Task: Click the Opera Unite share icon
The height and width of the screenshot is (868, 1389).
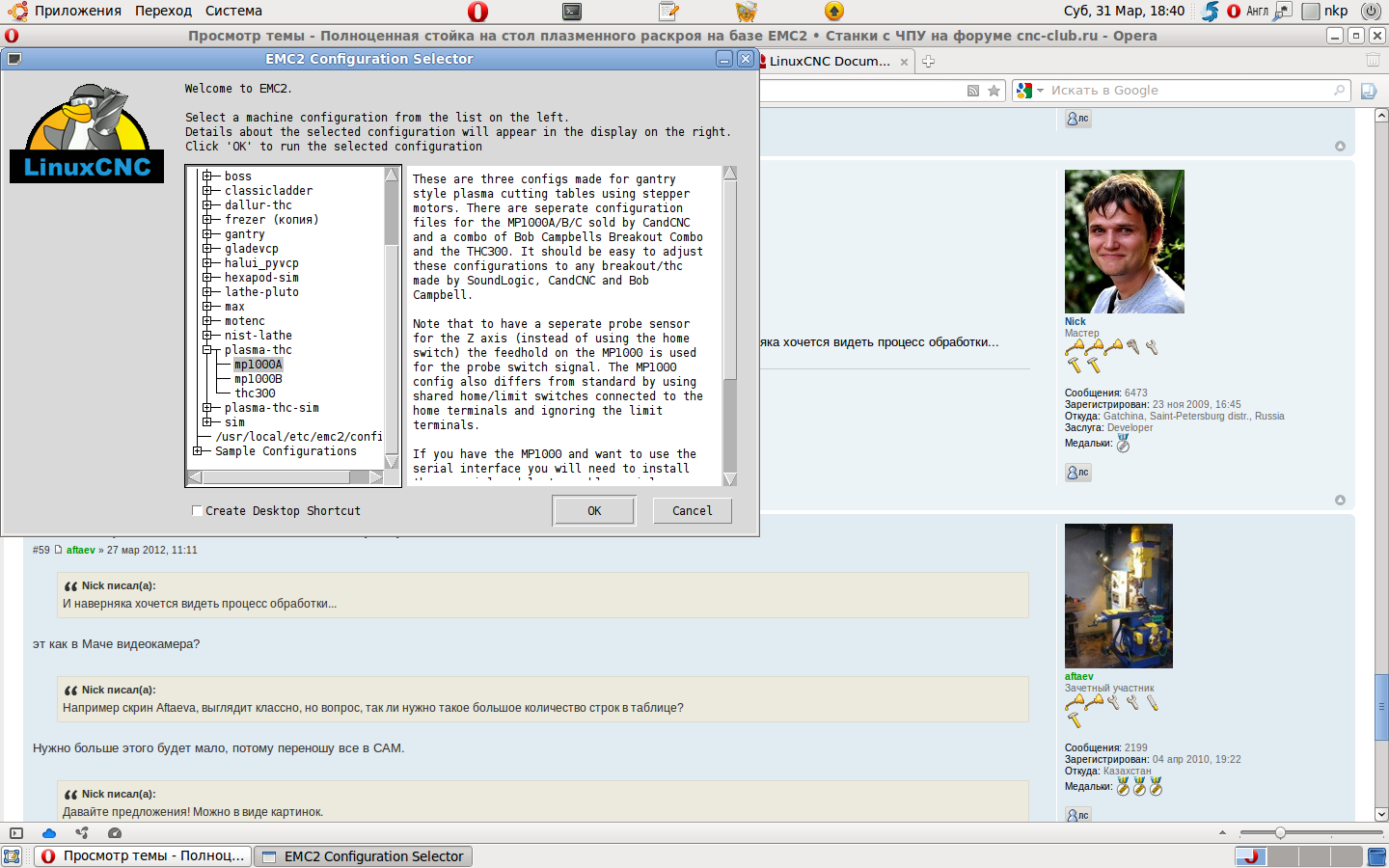Action: click(82, 833)
